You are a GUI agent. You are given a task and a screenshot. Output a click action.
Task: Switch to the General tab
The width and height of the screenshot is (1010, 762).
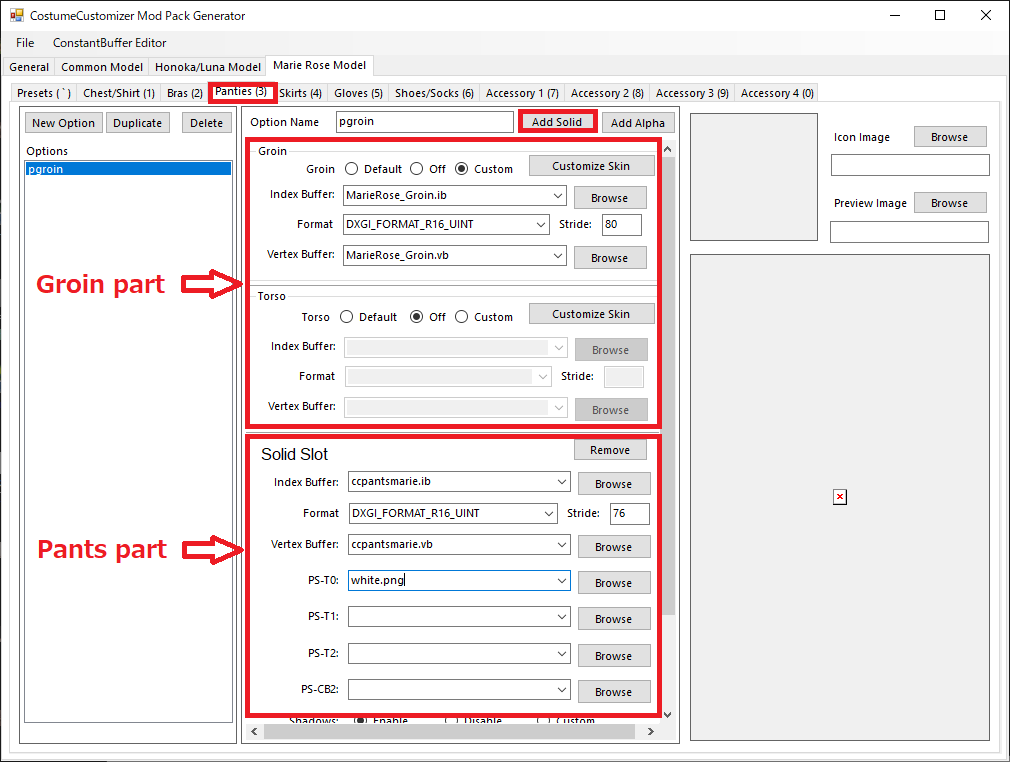click(x=29, y=67)
